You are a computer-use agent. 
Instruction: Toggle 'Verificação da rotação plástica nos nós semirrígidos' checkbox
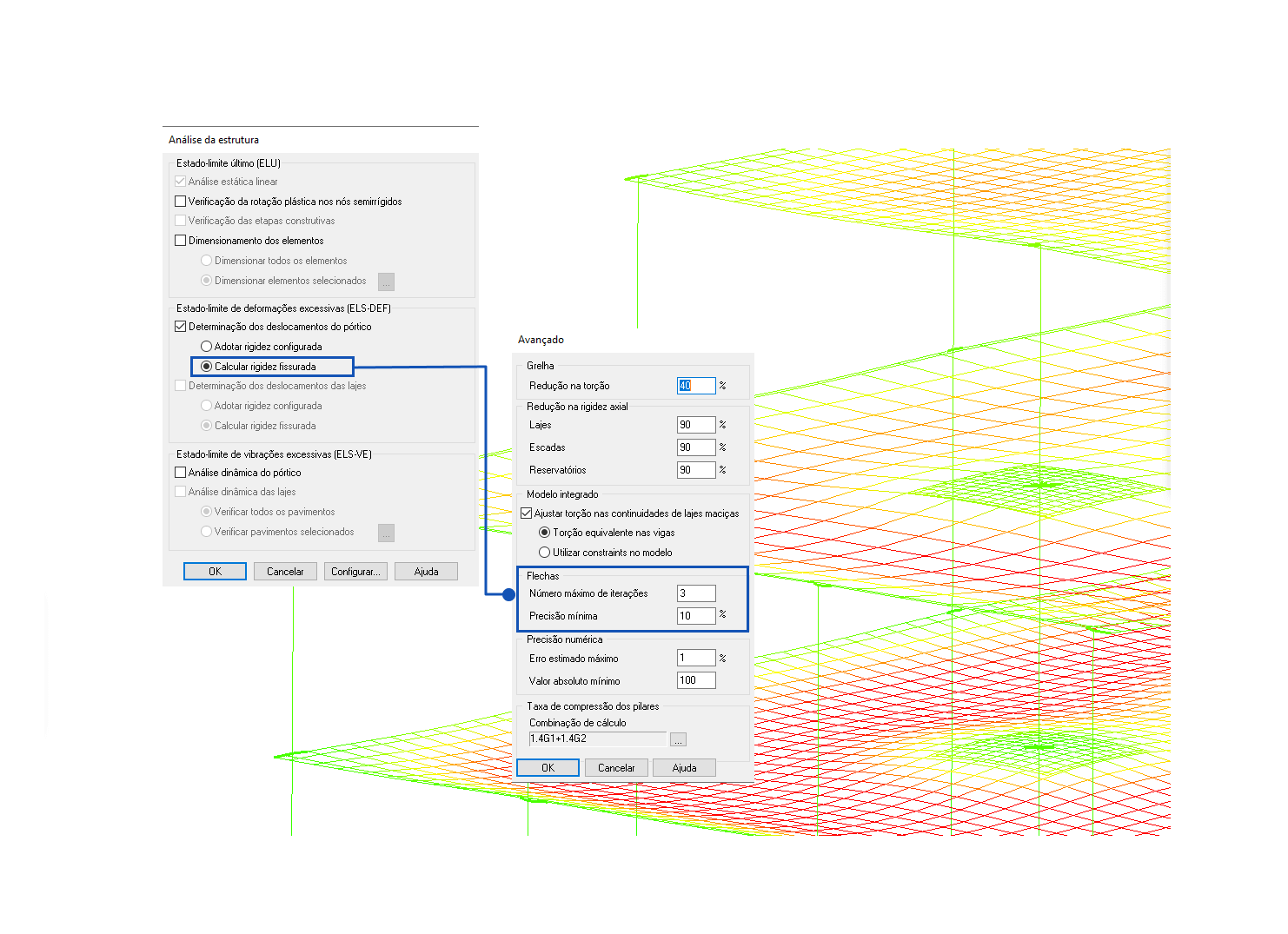pyautogui.click(x=181, y=202)
